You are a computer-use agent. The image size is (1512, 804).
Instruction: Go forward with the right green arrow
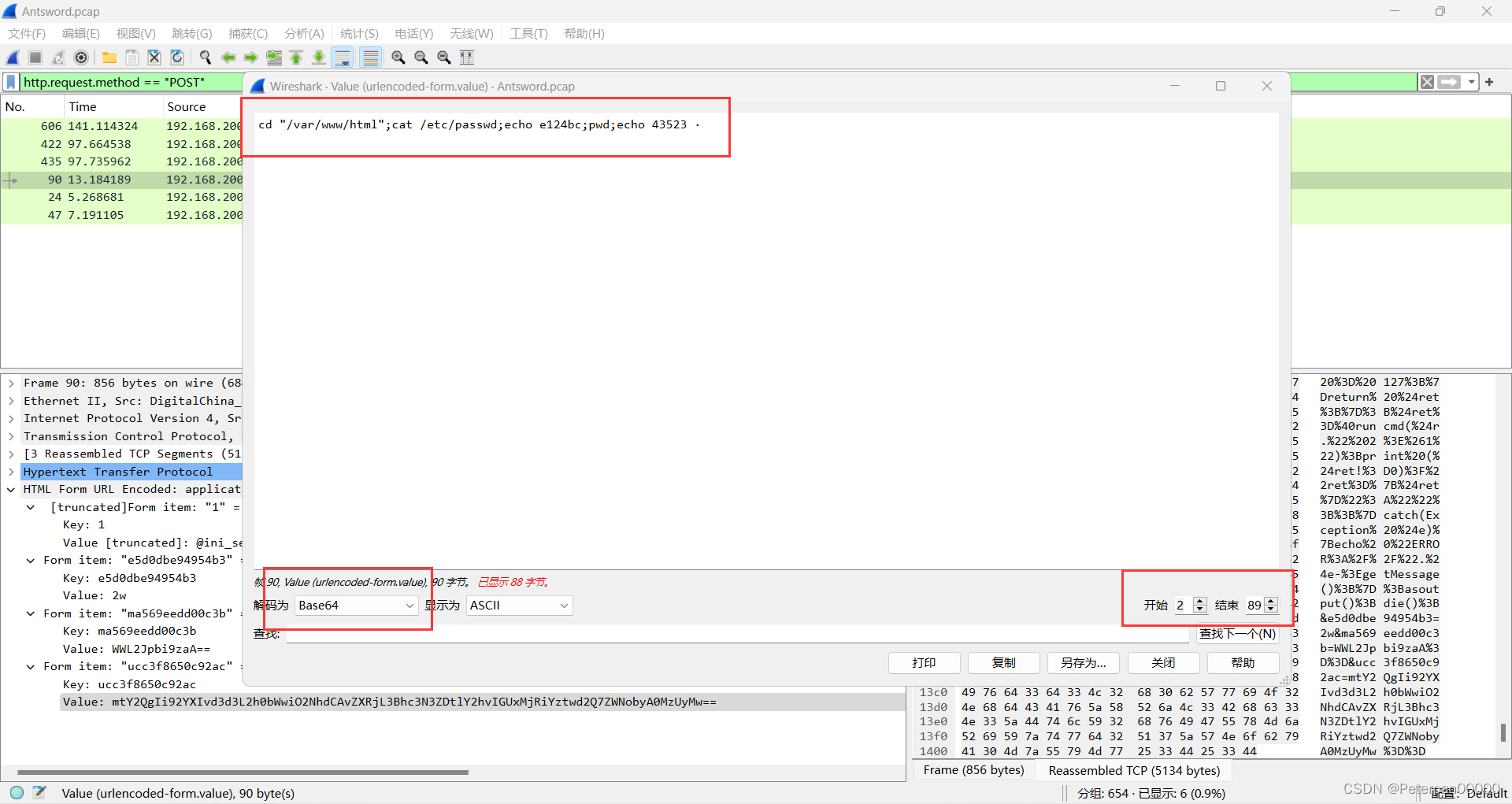click(x=251, y=57)
